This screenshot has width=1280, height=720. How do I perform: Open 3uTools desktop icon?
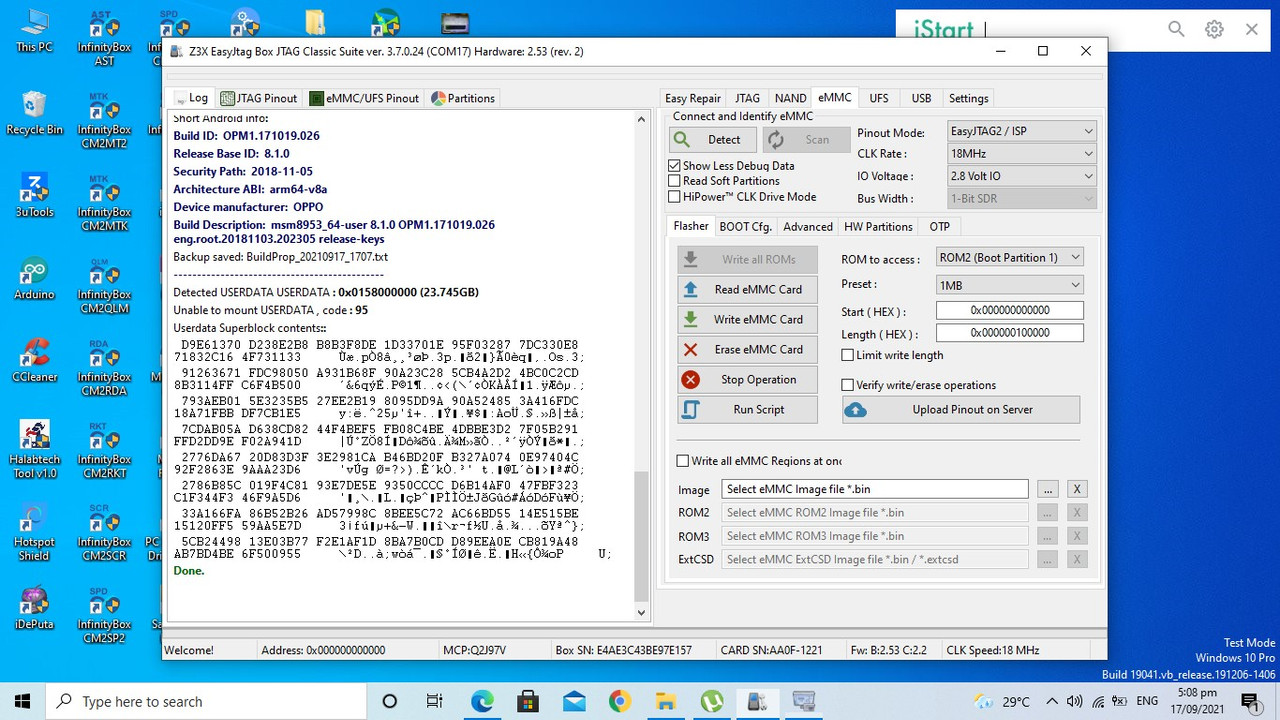pyautogui.click(x=35, y=195)
